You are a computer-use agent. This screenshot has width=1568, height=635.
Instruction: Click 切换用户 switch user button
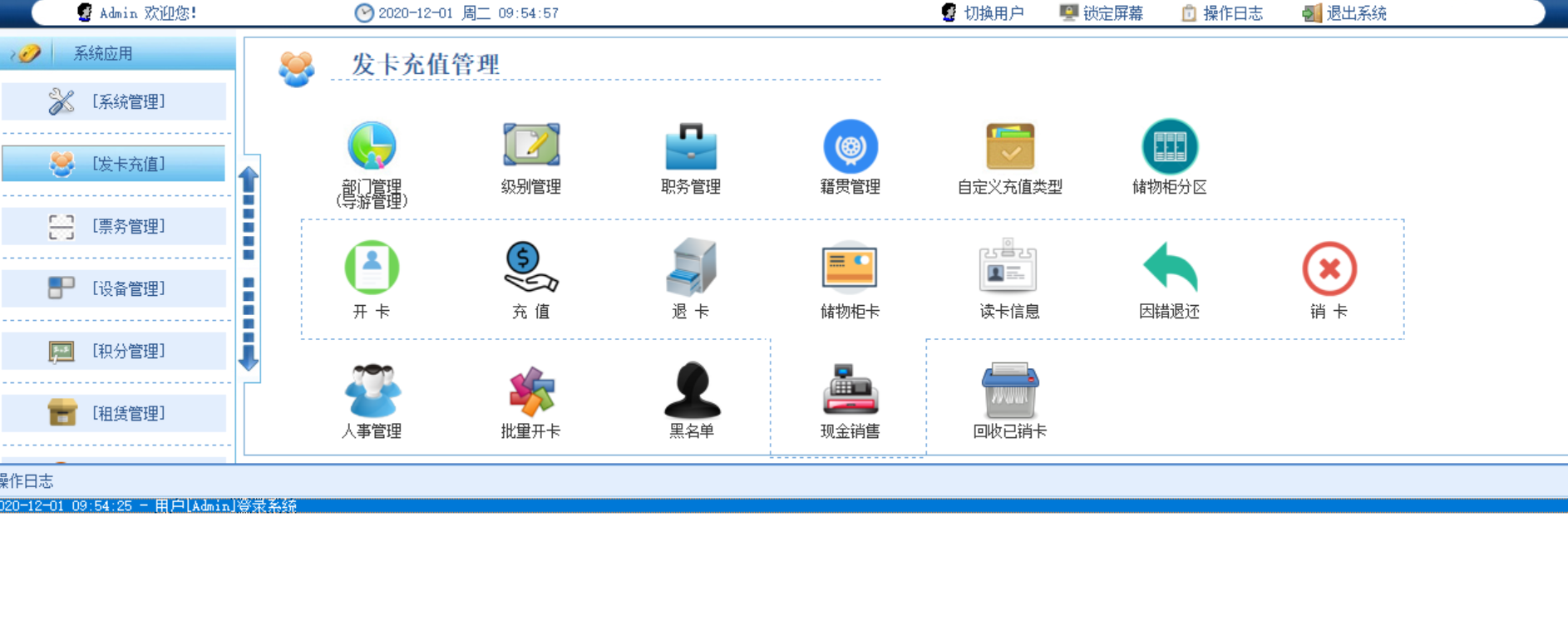(x=983, y=12)
